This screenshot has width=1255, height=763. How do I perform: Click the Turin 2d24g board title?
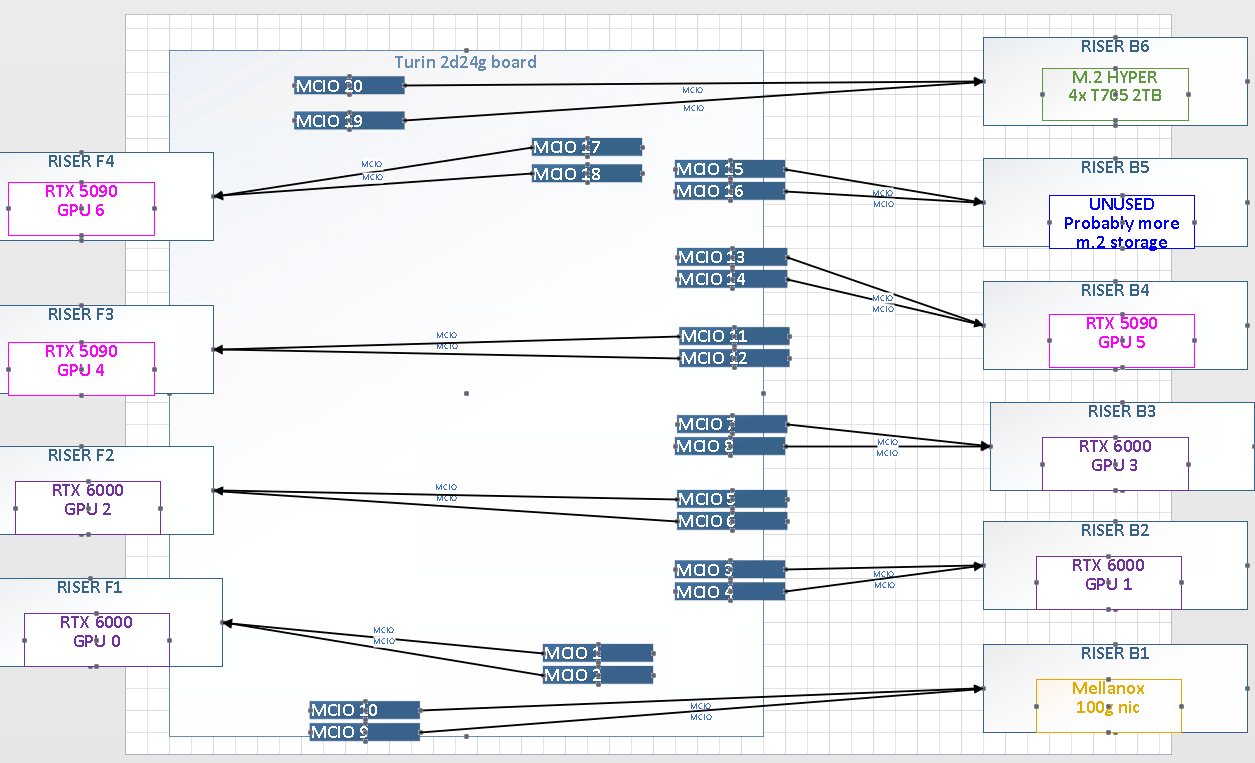[465, 62]
